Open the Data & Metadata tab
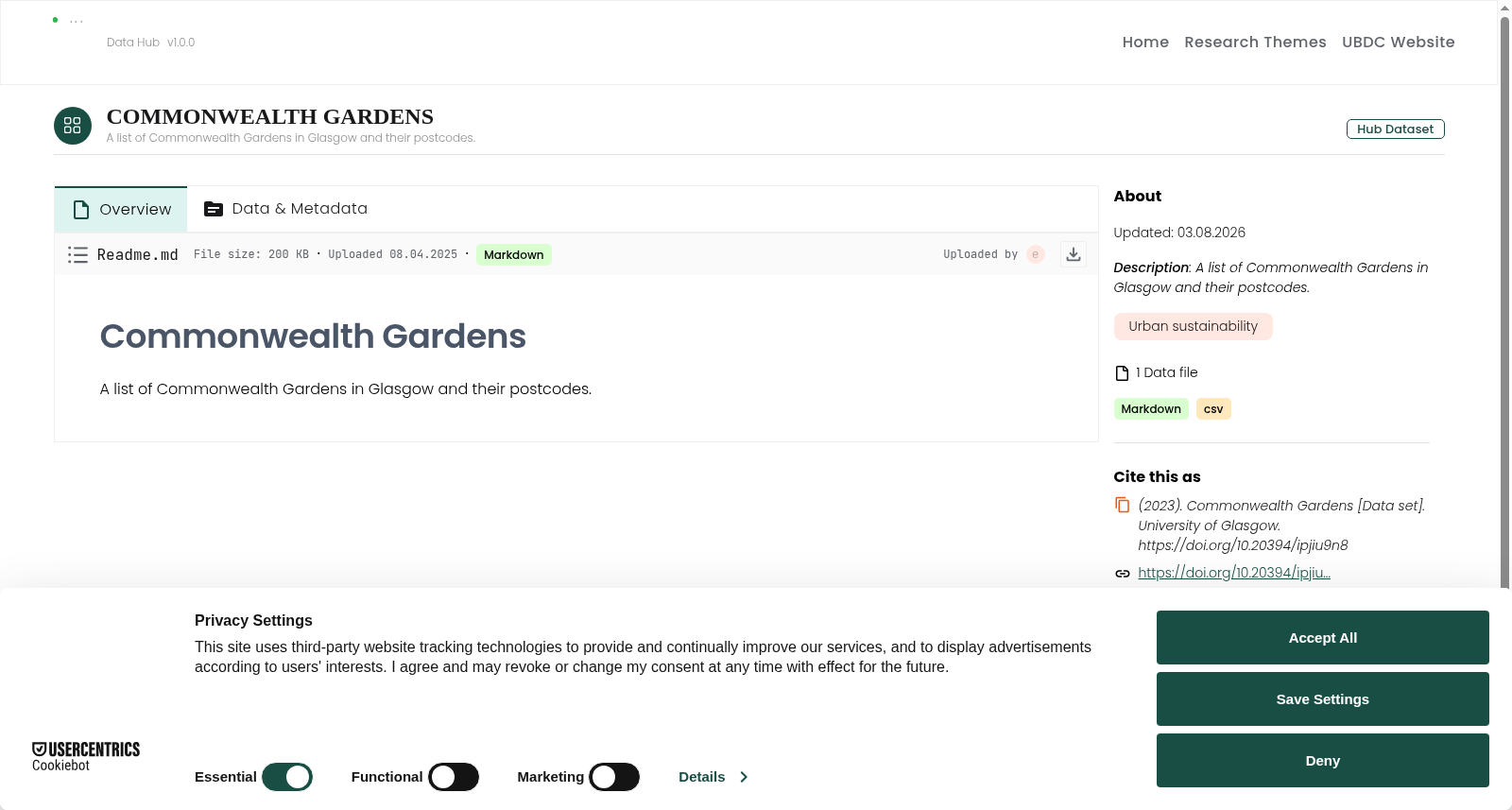 click(x=285, y=209)
